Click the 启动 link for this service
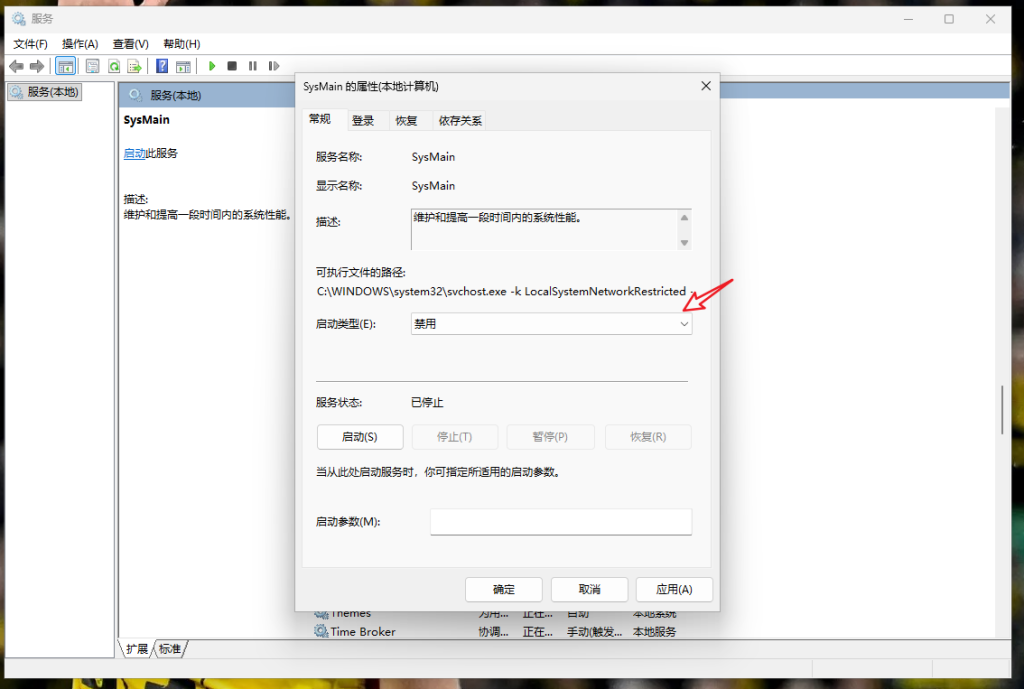Viewport: 1024px width, 689px height. tap(134, 153)
